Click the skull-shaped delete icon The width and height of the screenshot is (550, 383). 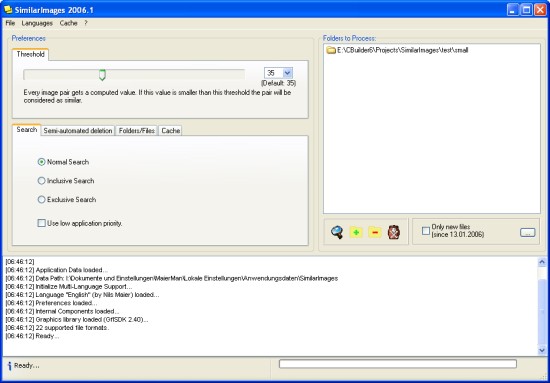coord(394,232)
